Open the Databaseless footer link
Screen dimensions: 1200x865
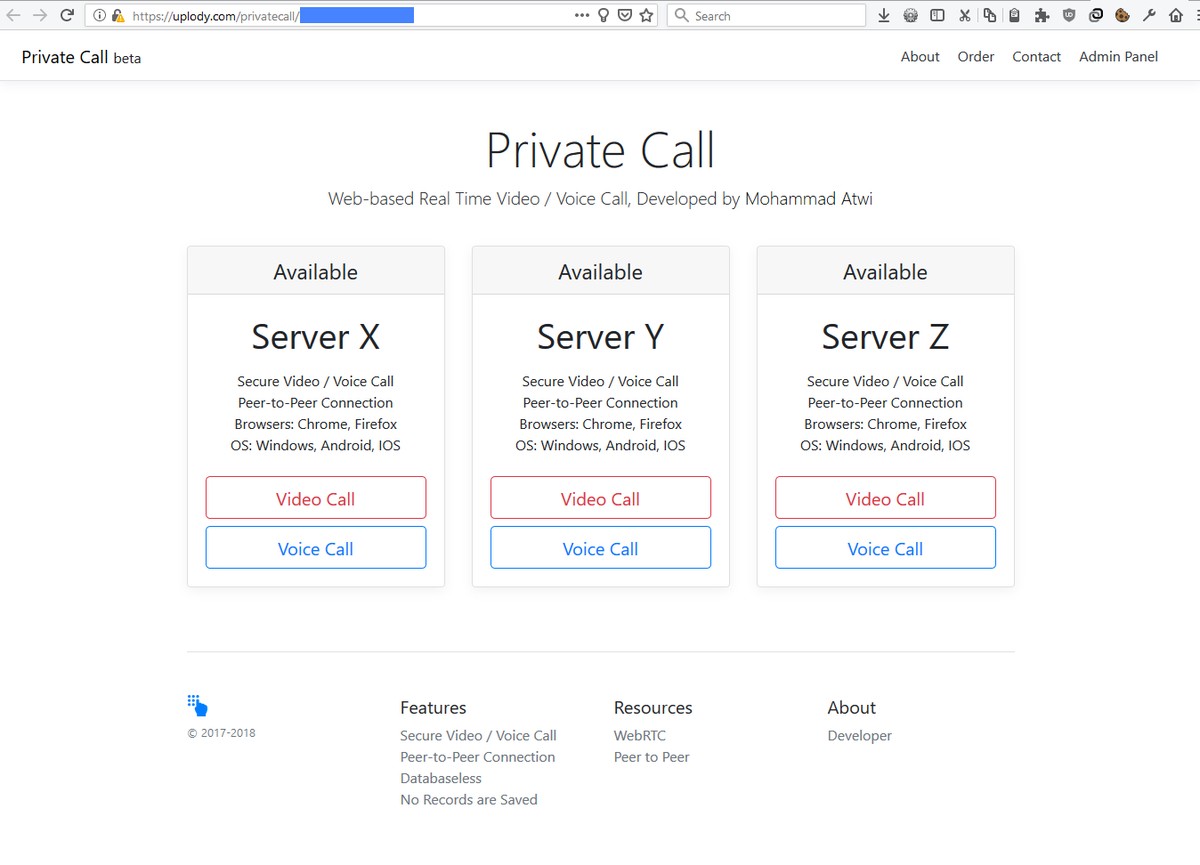[x=440, y=778]
